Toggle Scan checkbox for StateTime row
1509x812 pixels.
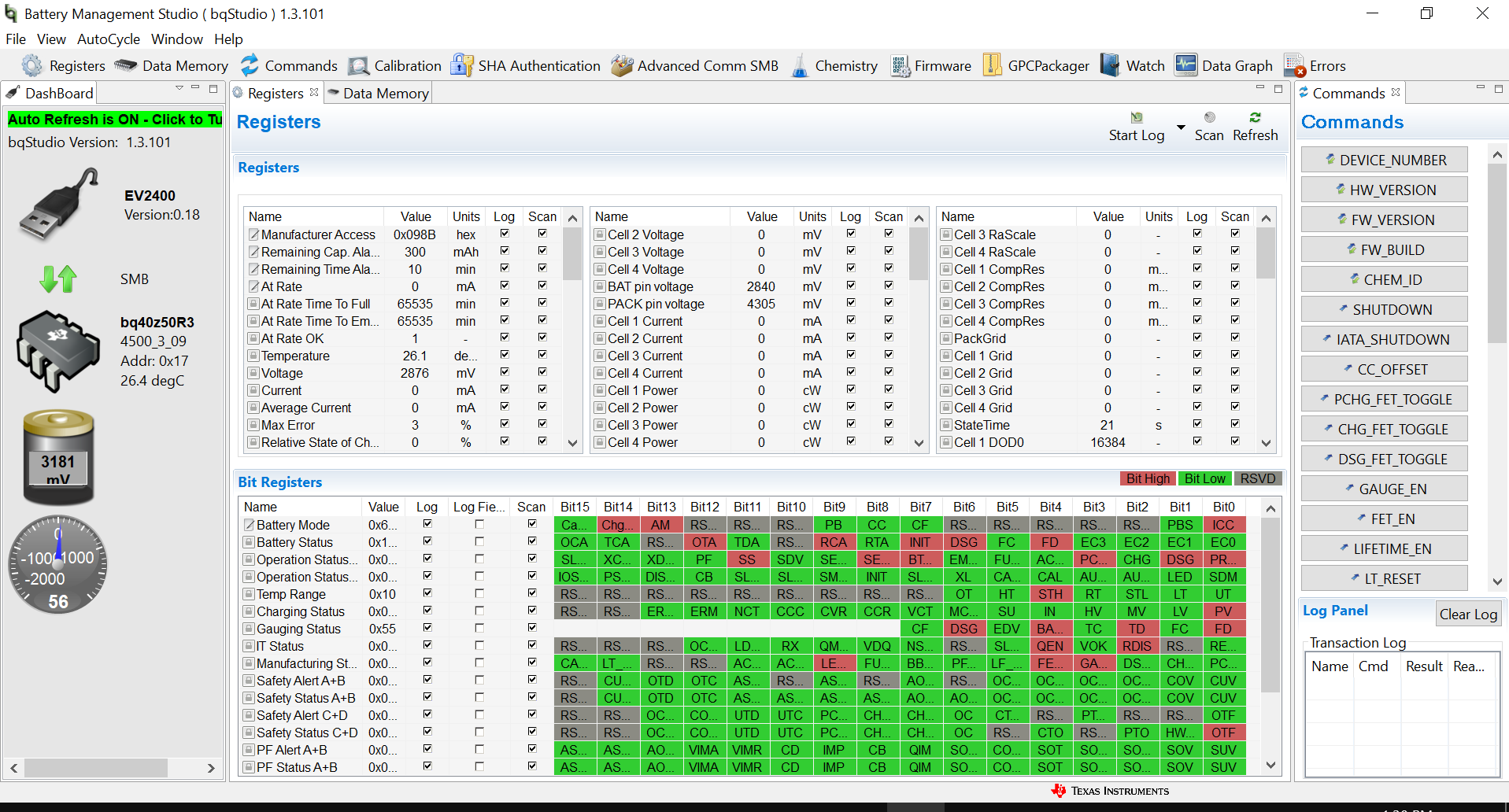coord(1235,424)
